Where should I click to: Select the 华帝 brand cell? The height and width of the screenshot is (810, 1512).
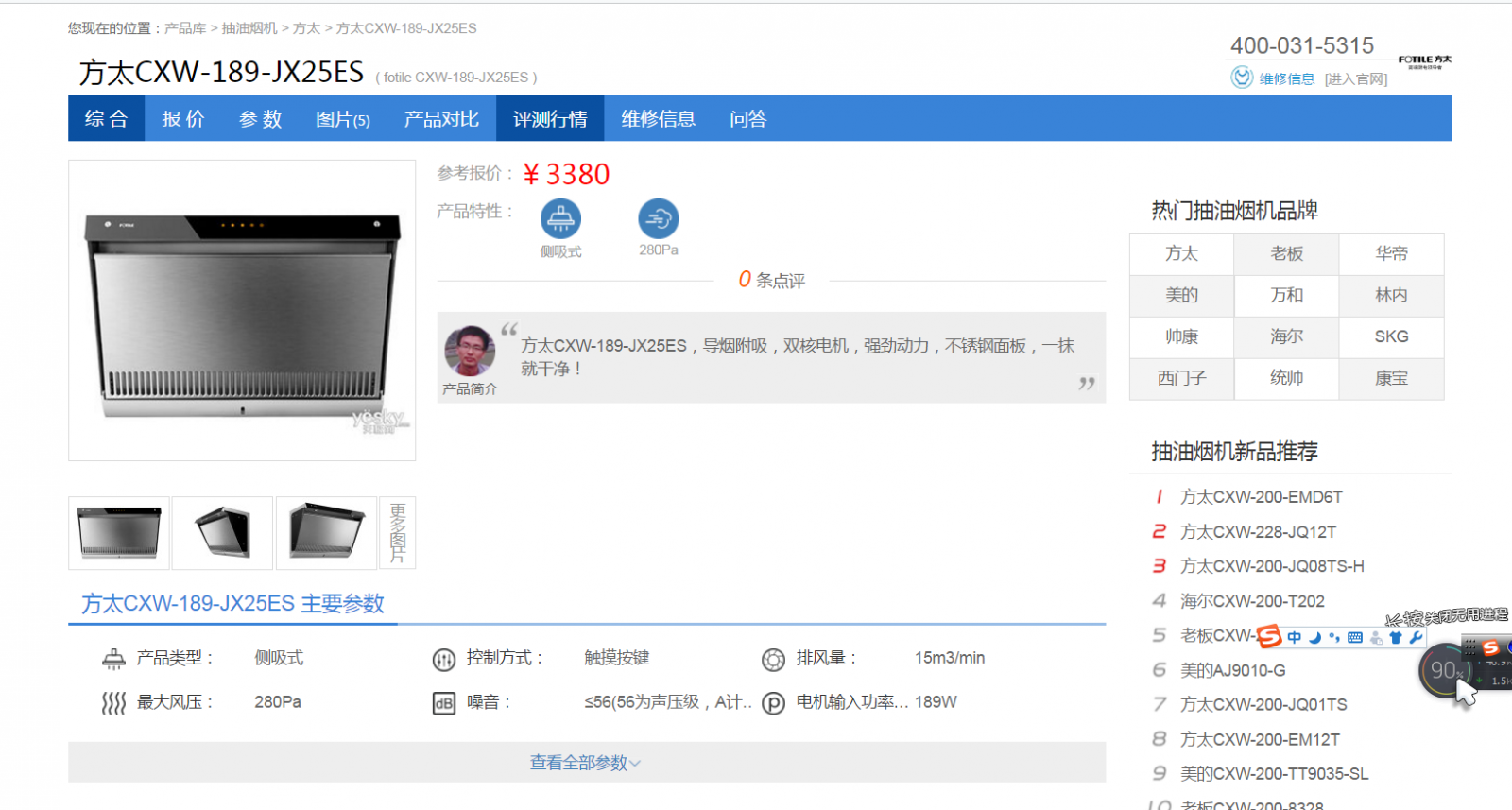pyautogui.click(x=1391, y=253)
